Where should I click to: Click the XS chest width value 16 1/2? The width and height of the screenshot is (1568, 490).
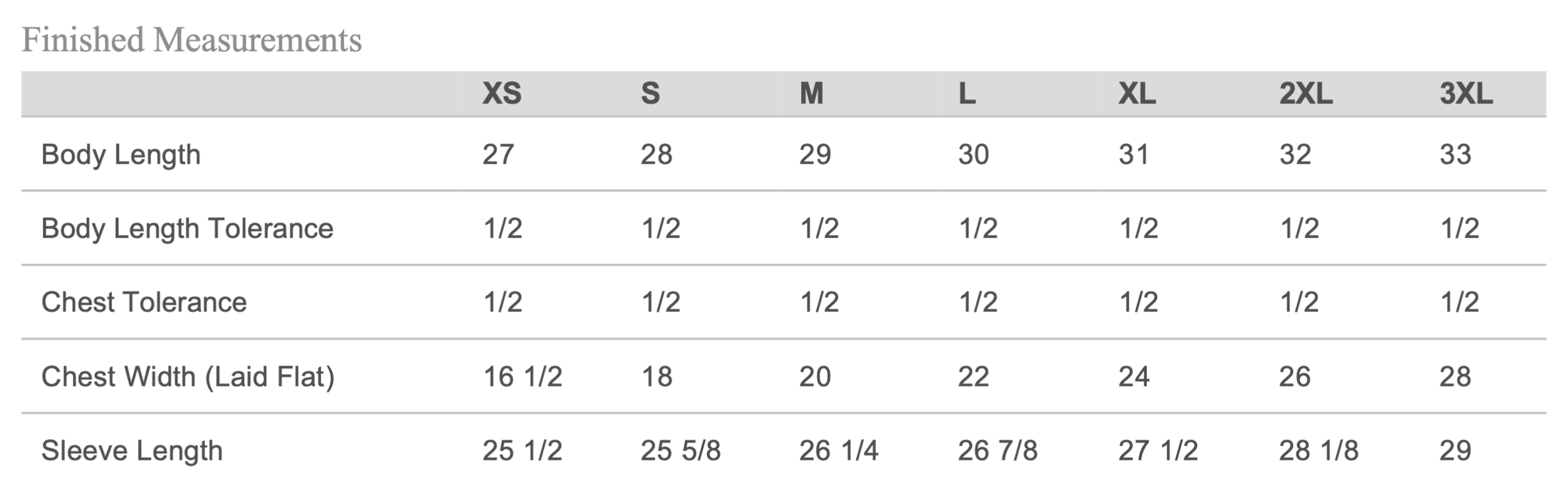(x=522, y=377)
